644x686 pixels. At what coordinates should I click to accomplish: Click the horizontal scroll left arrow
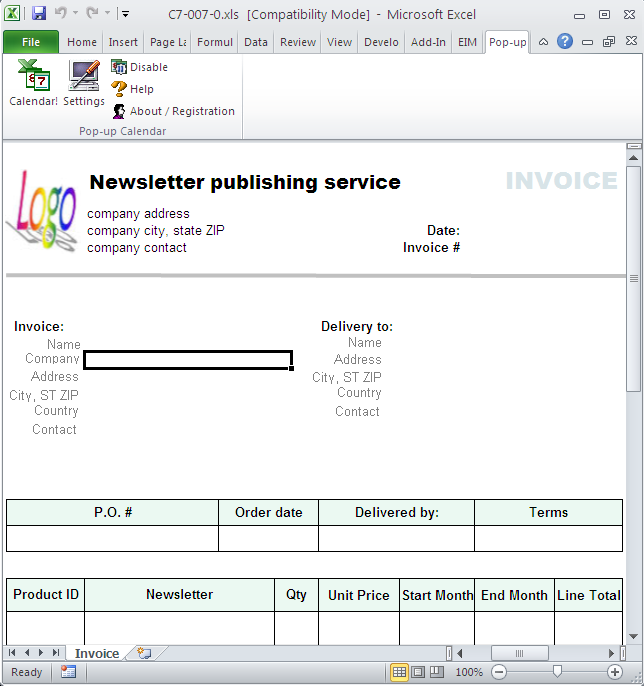[459, 653]
